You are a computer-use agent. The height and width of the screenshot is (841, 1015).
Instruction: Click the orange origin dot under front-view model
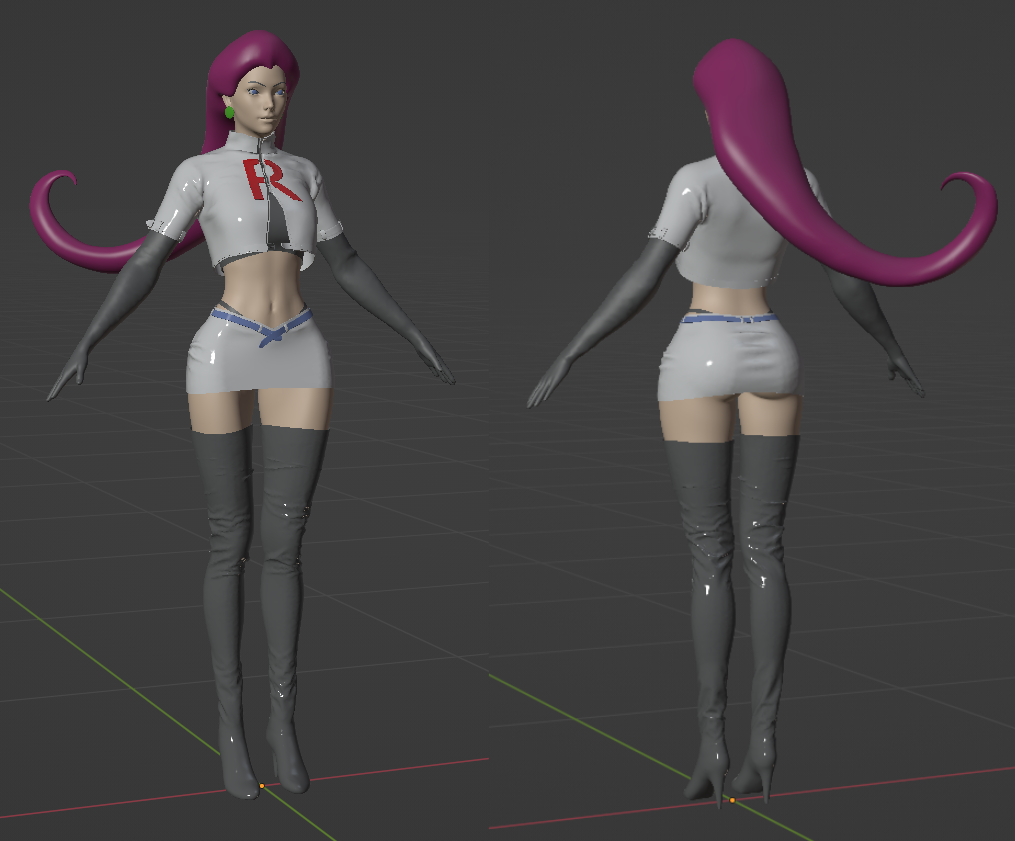point(262,786)
